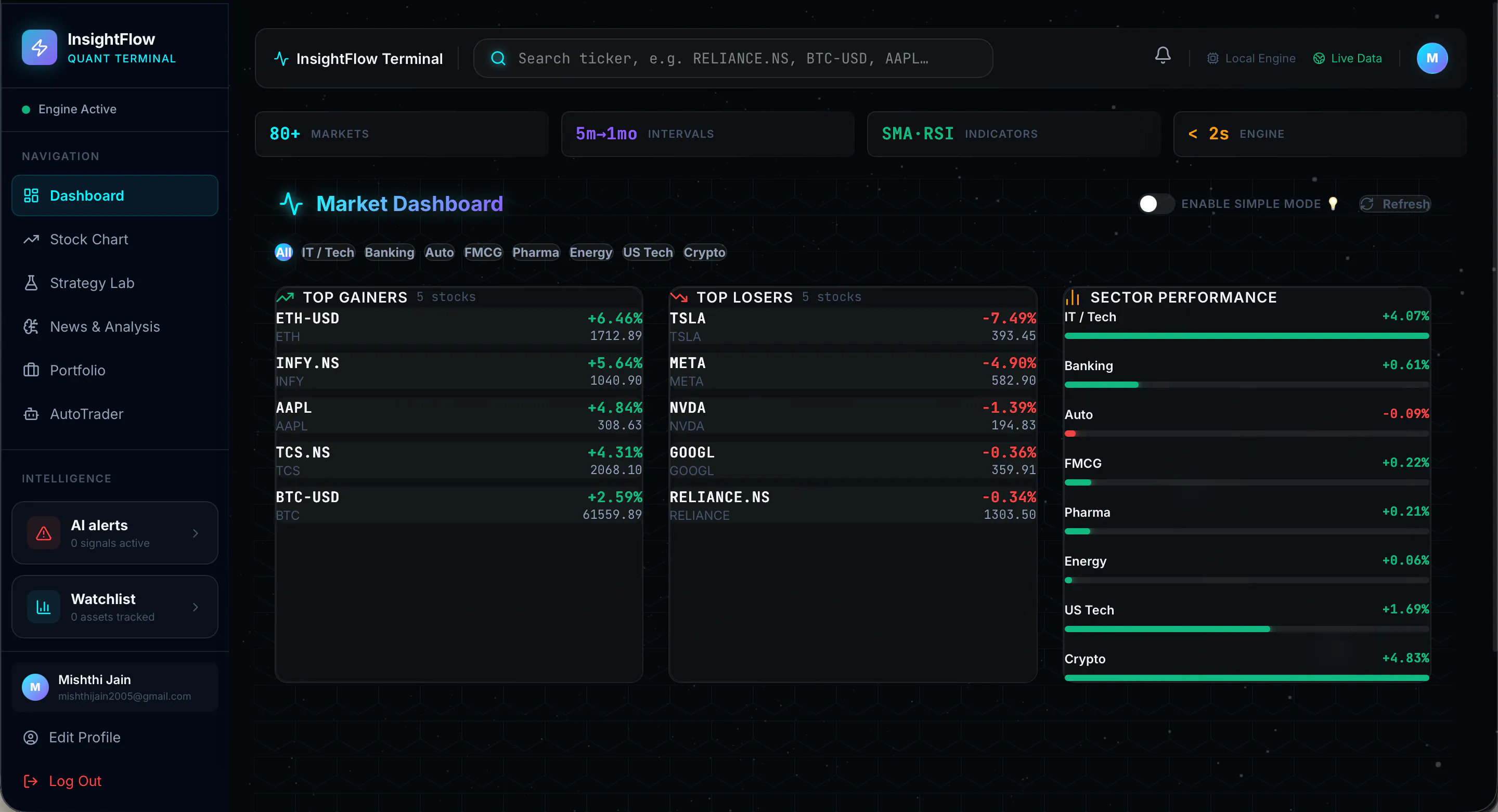Open AutoTrader navigation item
This screenshot has height=812, width=1498.
(x=115, y=413)
